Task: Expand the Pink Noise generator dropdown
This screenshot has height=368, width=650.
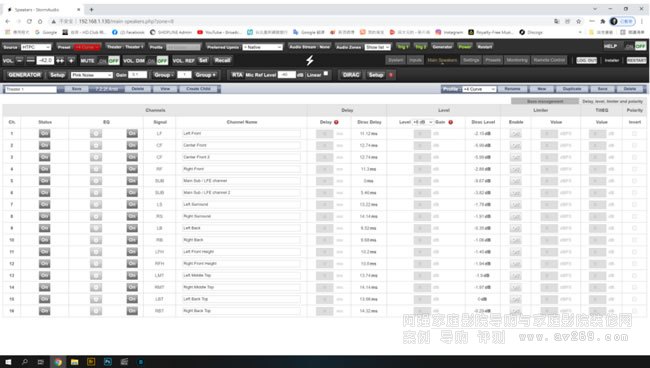Action: click(x=92, y=75)
